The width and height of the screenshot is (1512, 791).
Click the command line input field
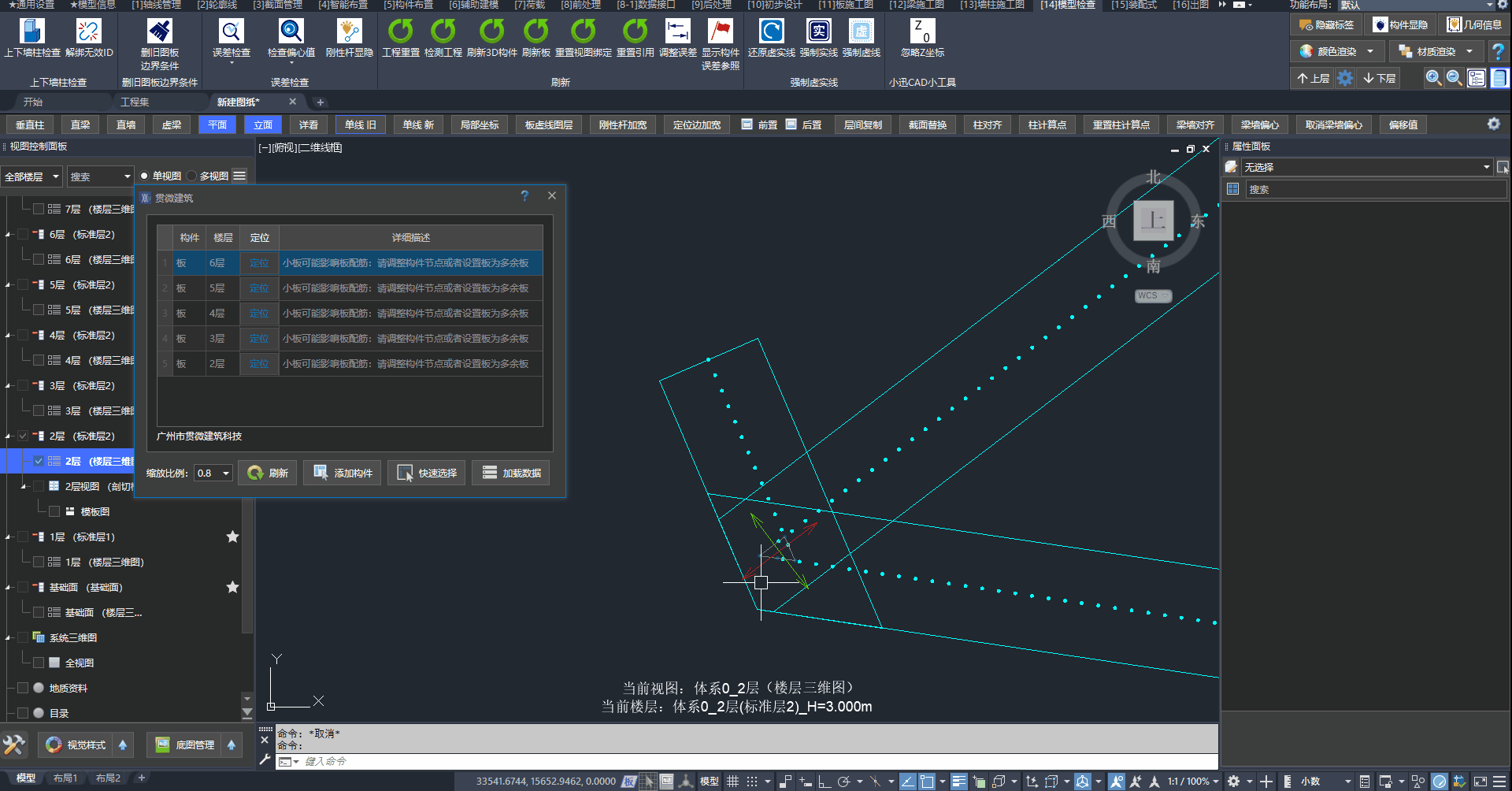[756, 762]
